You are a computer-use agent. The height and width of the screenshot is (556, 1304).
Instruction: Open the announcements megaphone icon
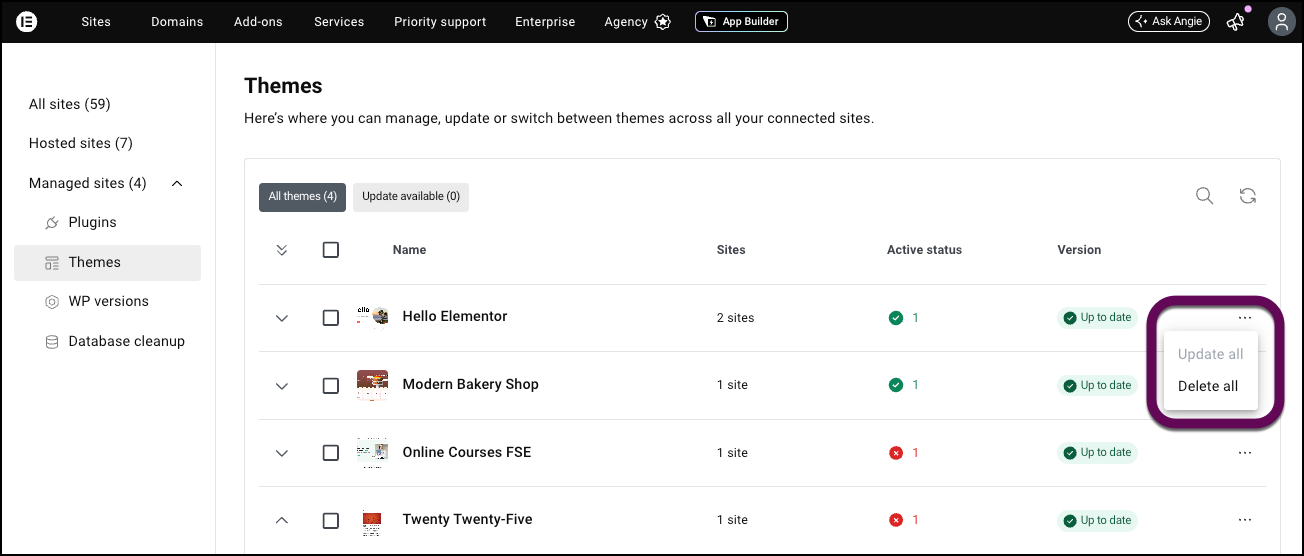1236,21
